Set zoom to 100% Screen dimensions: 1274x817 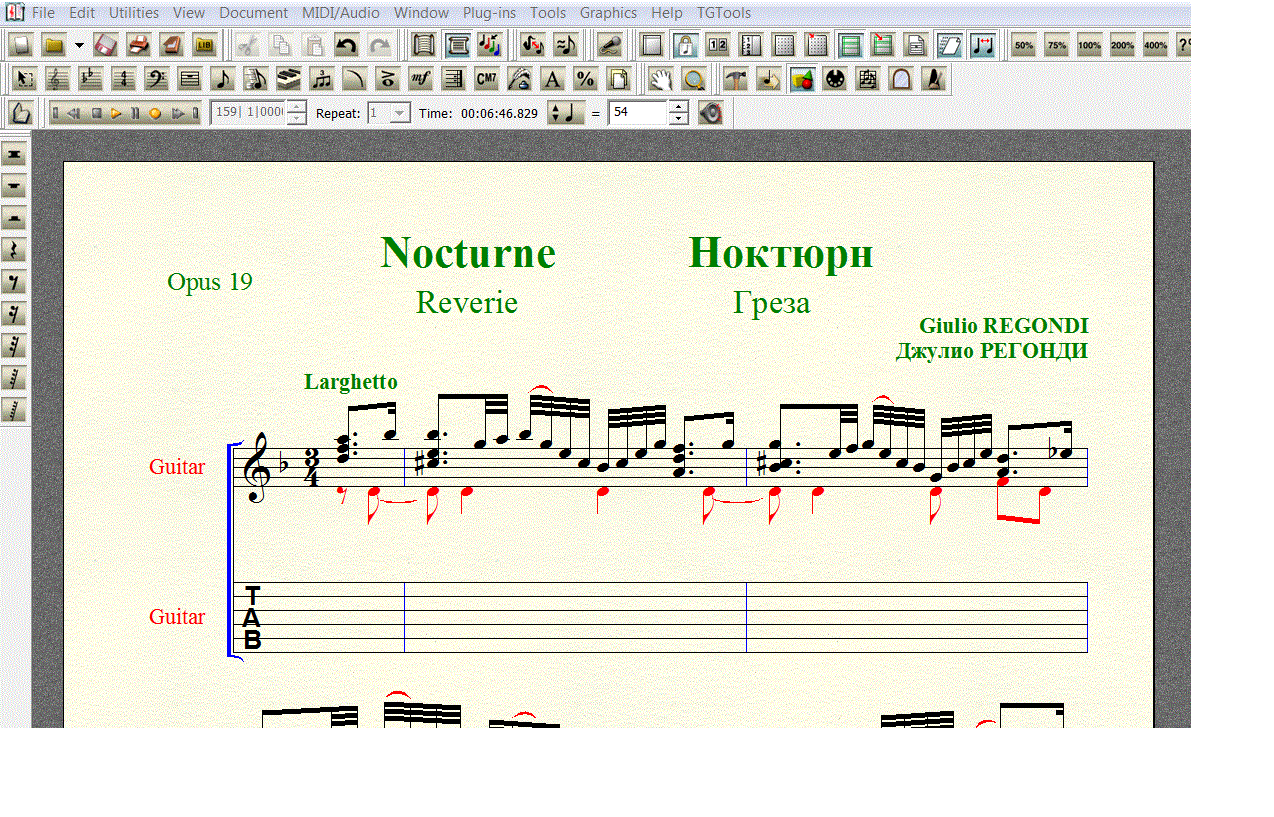pos(1090,45)
